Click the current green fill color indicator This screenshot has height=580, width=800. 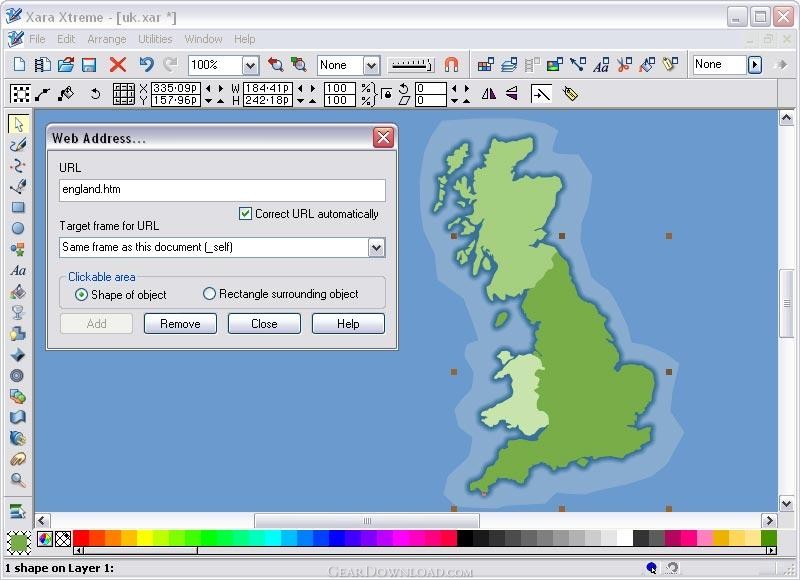pos(19,542)
